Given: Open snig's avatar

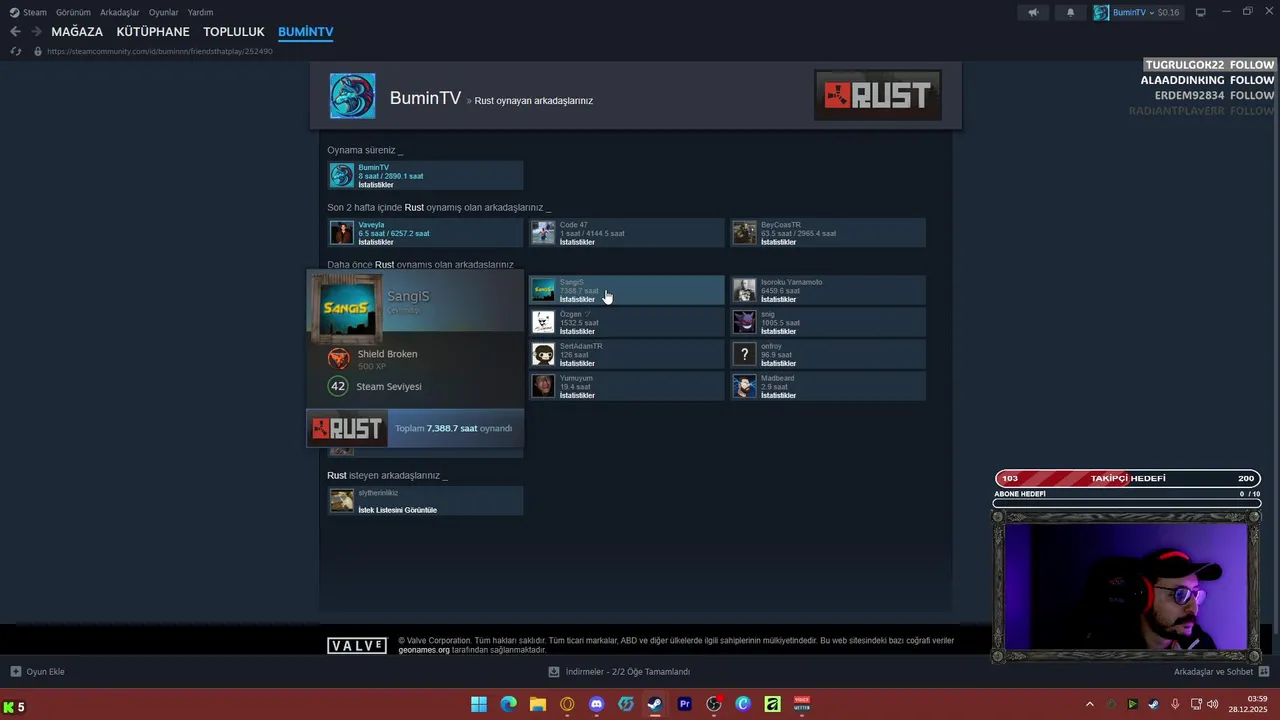Looking at the screenshot, I should point(744,322).
